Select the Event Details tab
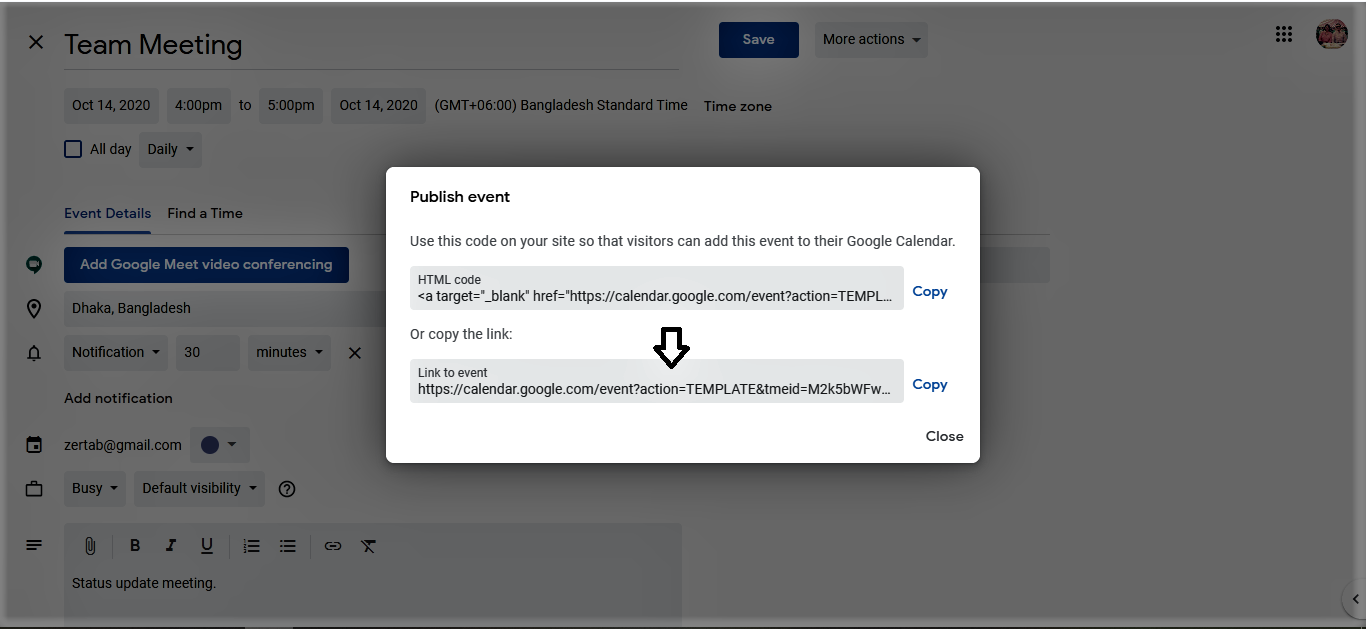 pos(107,213)
